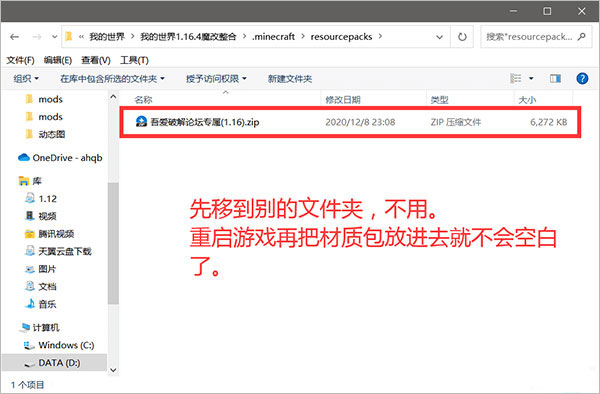600x394 pixels.
Task: Select 计算机 in navigation pane
Action: coord(39,328)
